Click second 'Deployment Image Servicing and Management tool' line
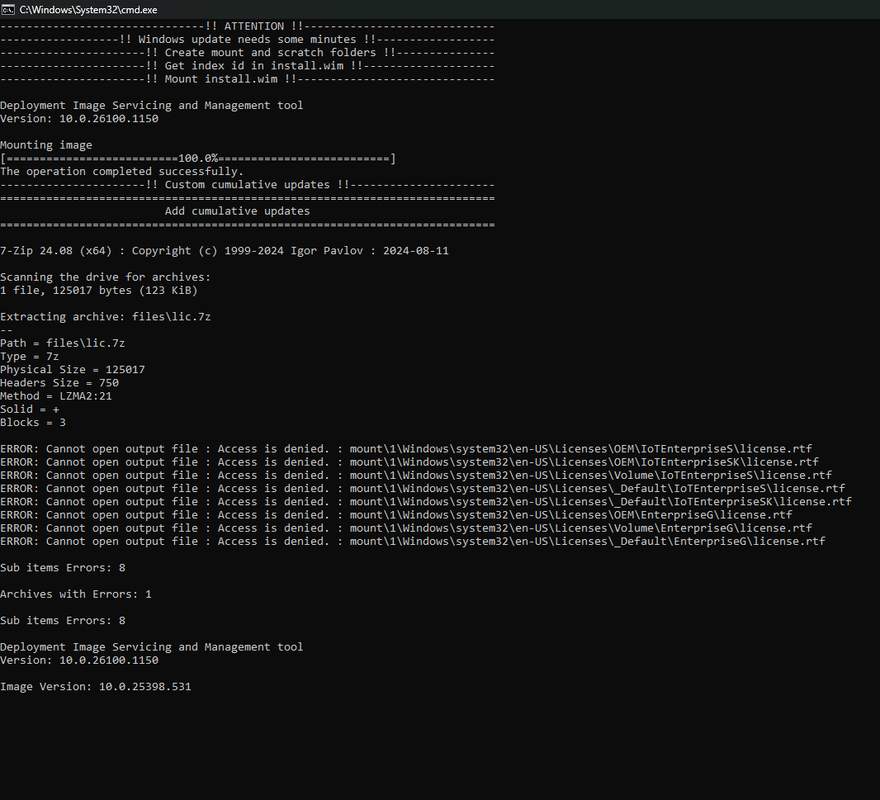Viewport: 880px width, 800px height. (152, 647)
